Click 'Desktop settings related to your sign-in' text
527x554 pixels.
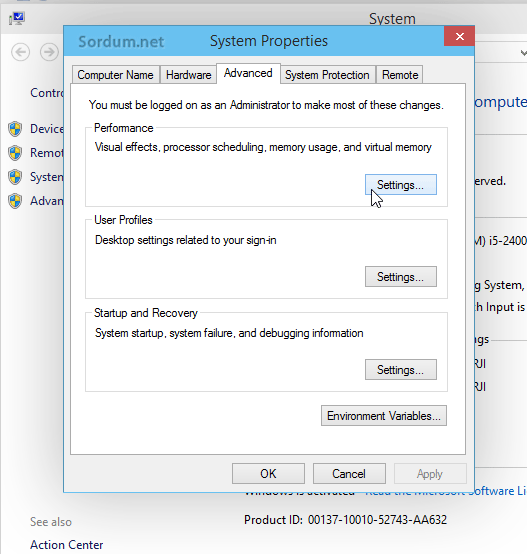coord(185,240)
